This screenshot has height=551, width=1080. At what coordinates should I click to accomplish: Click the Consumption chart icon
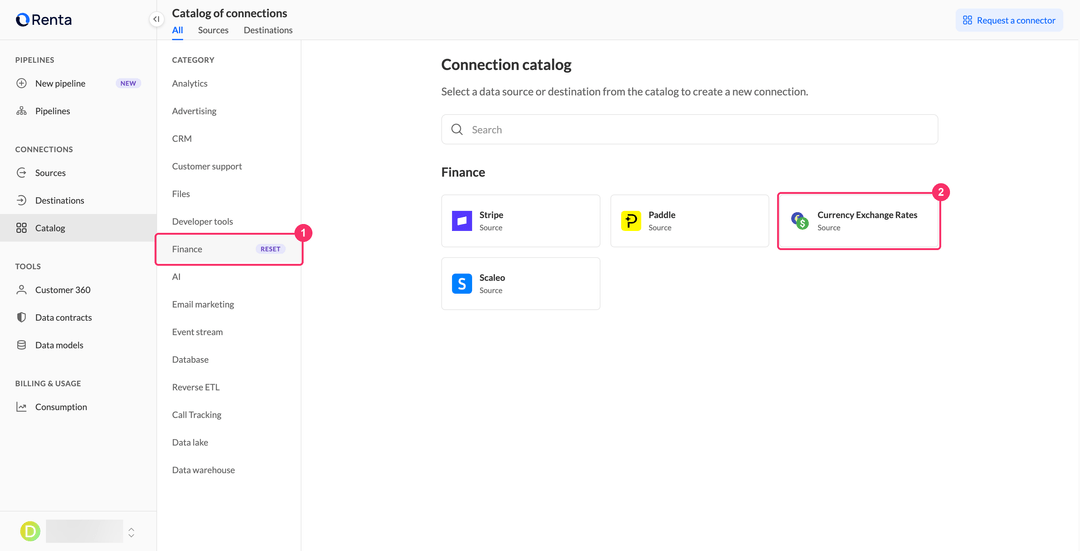click(x=21, y=407)
